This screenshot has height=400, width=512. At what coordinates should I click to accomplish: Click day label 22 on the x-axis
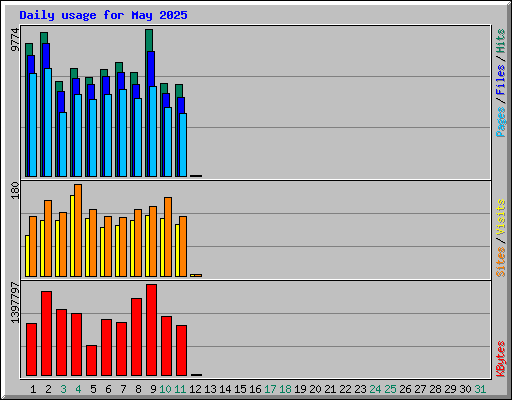(x=345, y=389)
